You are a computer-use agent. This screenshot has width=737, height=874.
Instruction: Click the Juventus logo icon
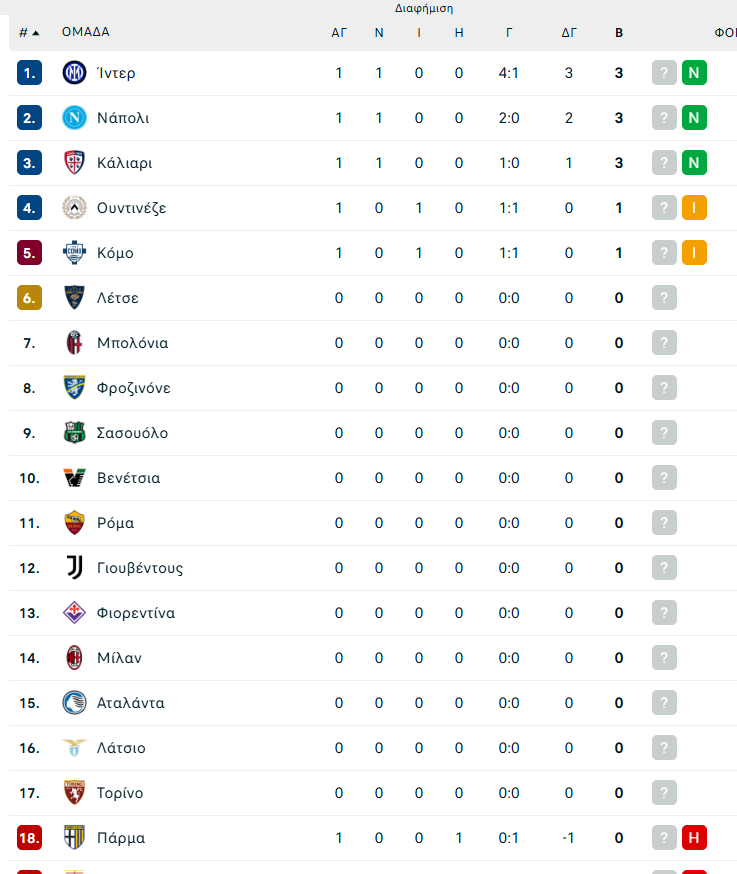pos(74,568)
